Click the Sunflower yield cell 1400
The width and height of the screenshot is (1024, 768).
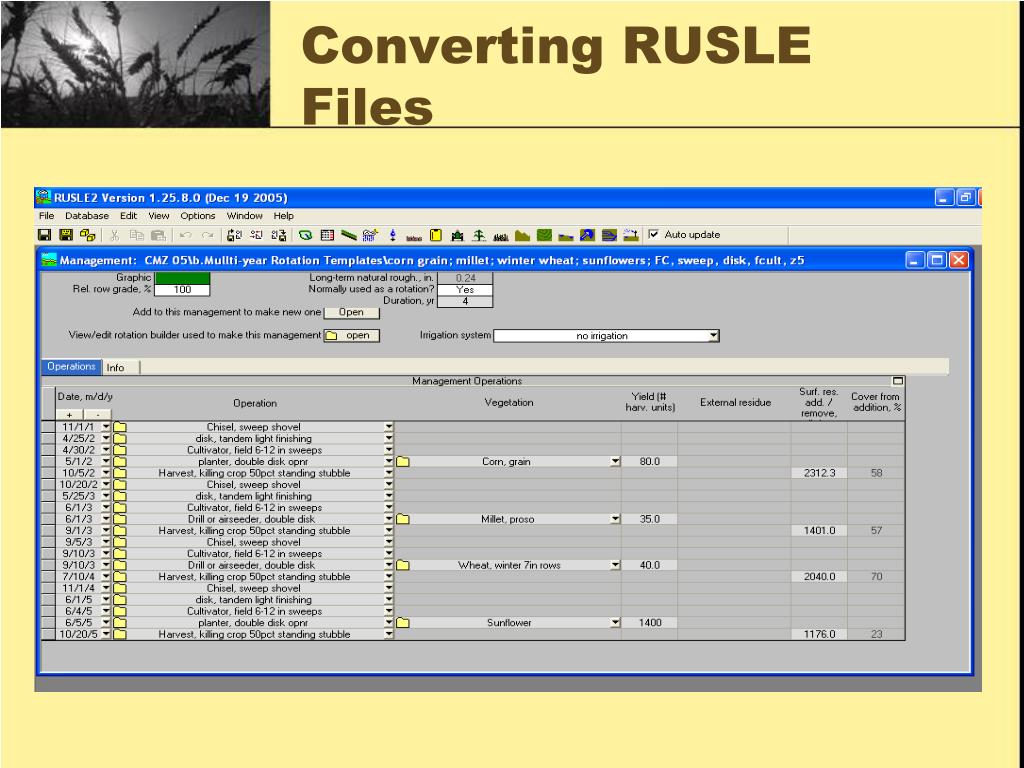click(650, 623)
